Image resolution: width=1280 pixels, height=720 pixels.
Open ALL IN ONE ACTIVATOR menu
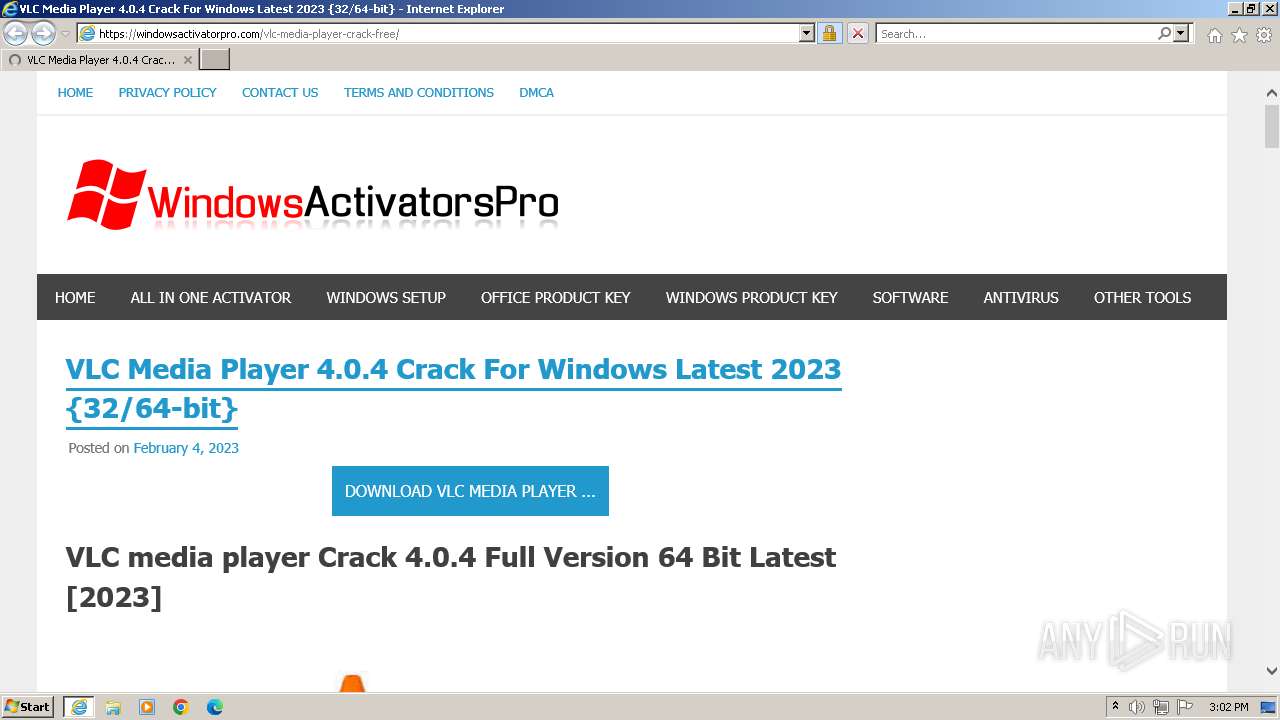[x=211, y=297]
